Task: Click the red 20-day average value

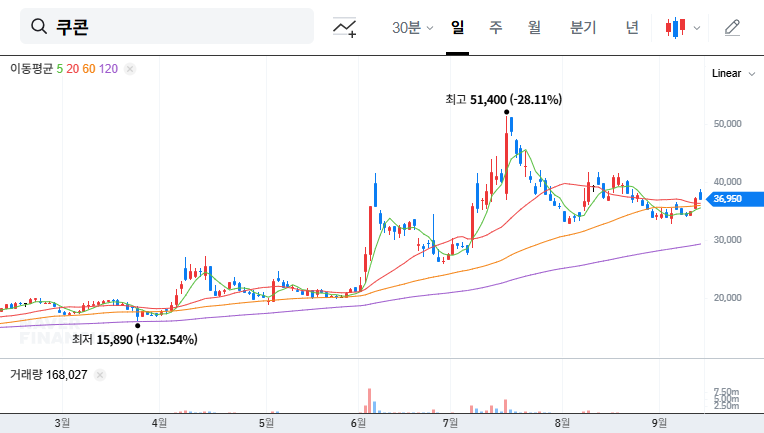Action: click(73, 69)
